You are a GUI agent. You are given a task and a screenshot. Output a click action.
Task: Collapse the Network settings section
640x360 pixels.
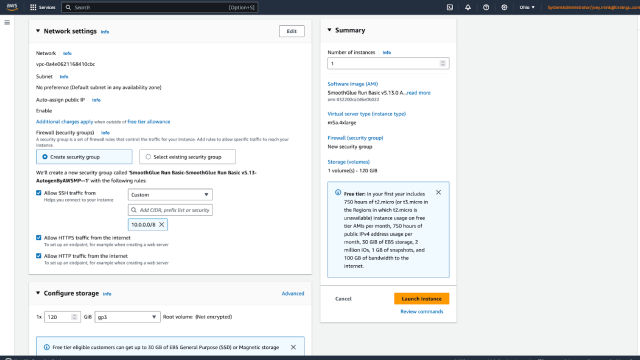click(38, 31)
